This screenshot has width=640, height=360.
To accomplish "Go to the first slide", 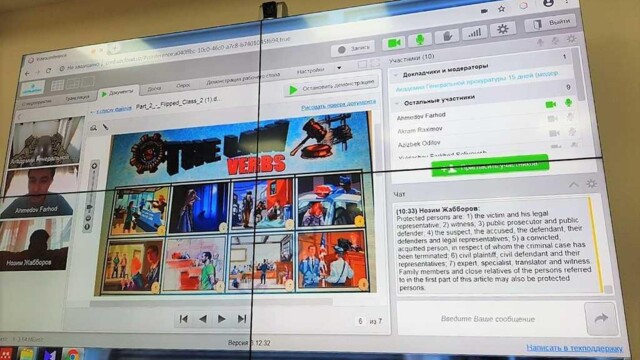I will [x=184, y=319].
